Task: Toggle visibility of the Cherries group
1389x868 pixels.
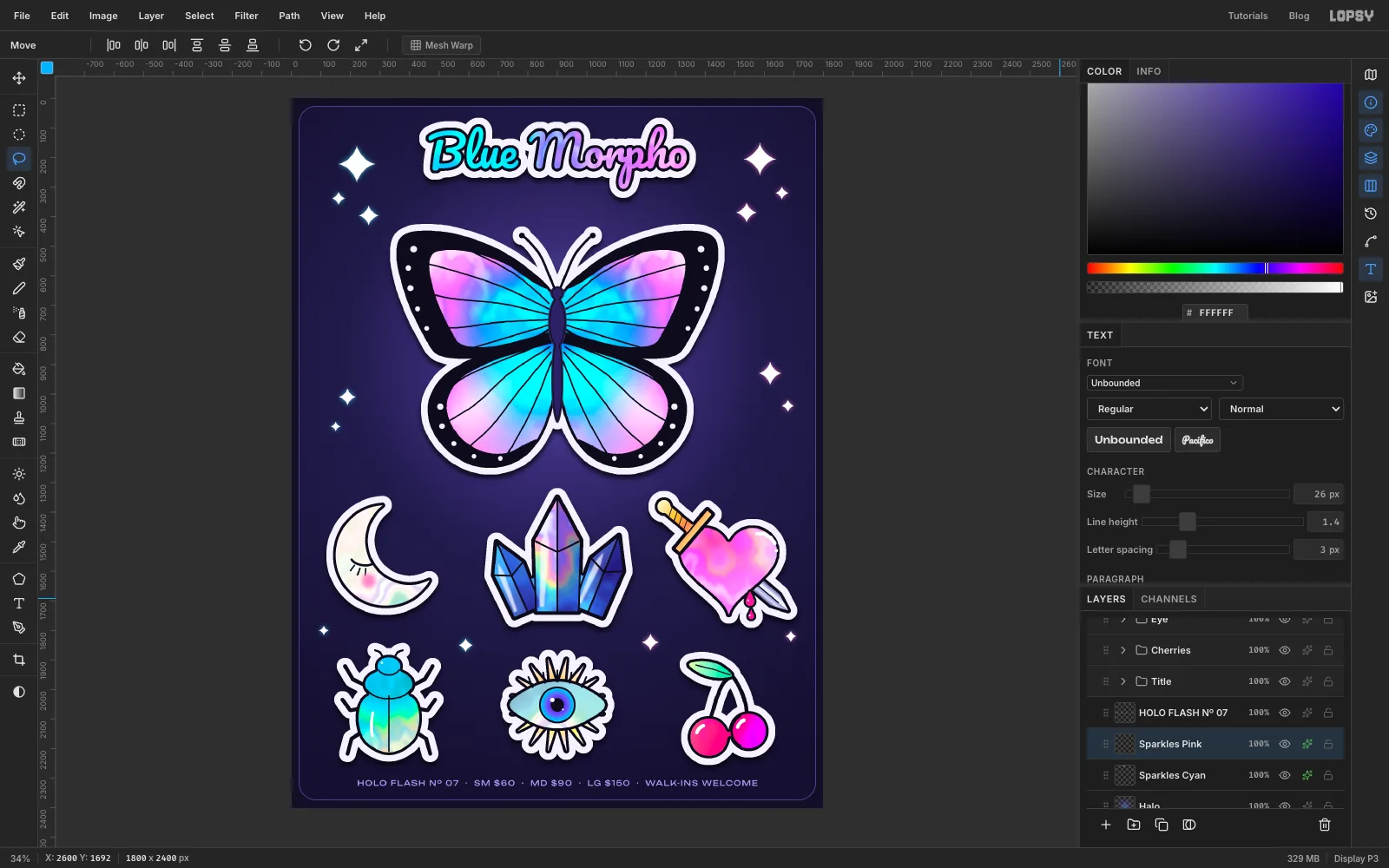Action: coord(1285,650)
